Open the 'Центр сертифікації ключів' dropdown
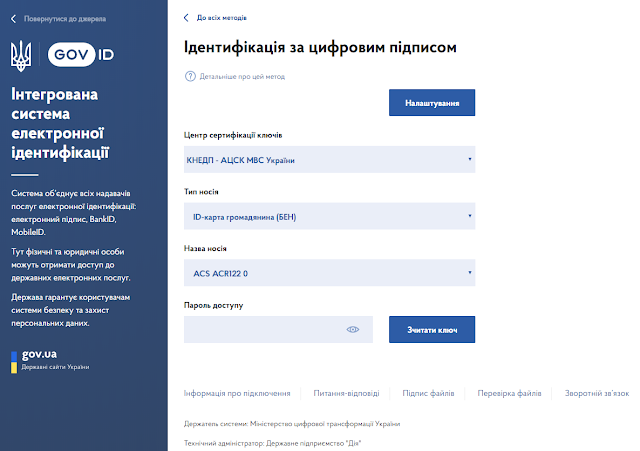 [329, 159]
